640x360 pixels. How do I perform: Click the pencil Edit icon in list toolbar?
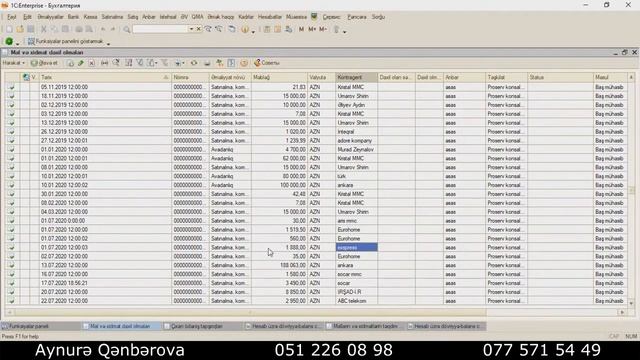pos(81,63)
